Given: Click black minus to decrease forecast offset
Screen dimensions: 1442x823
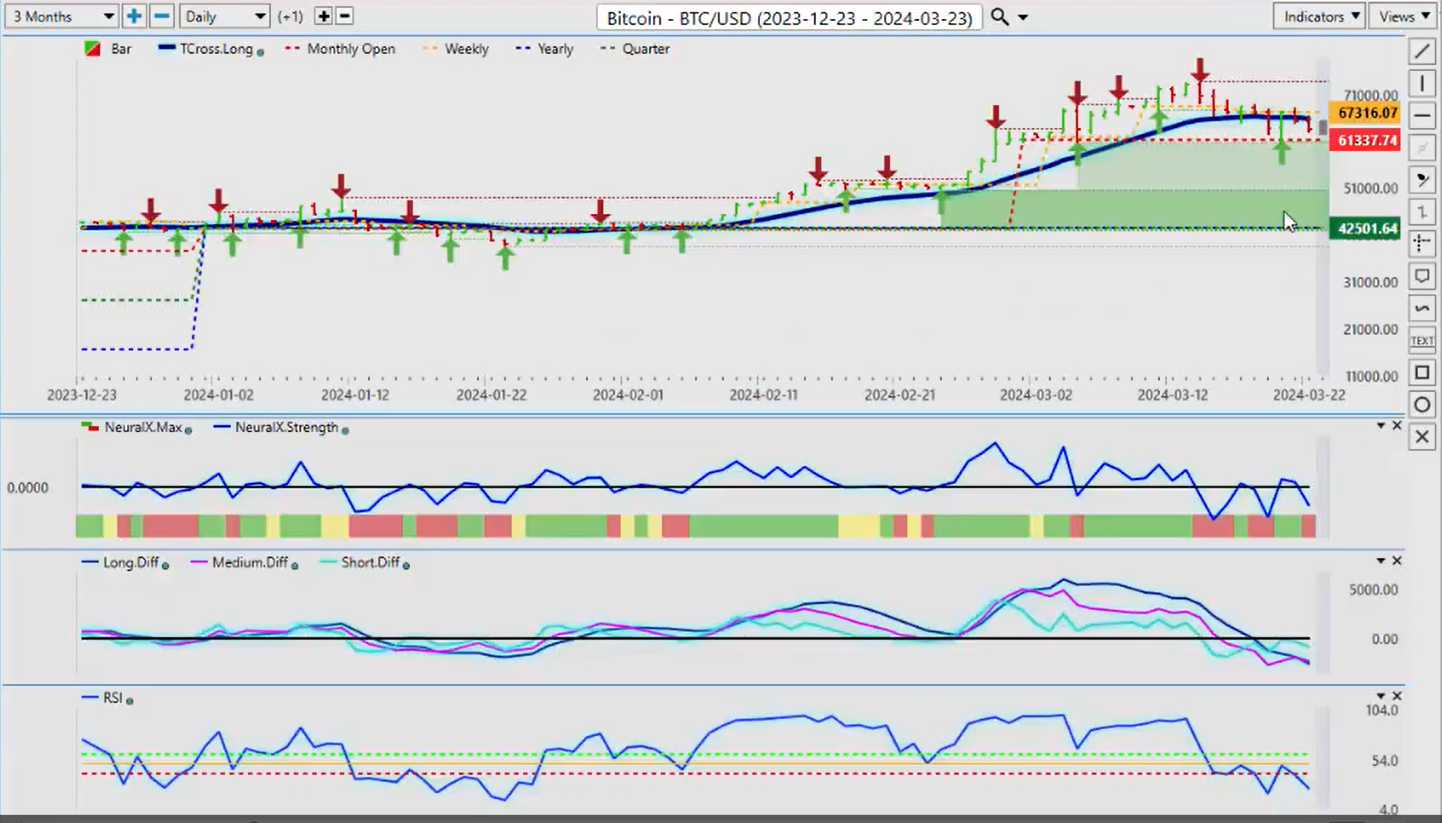Looking at the screenshot, I should coord(344,16).
